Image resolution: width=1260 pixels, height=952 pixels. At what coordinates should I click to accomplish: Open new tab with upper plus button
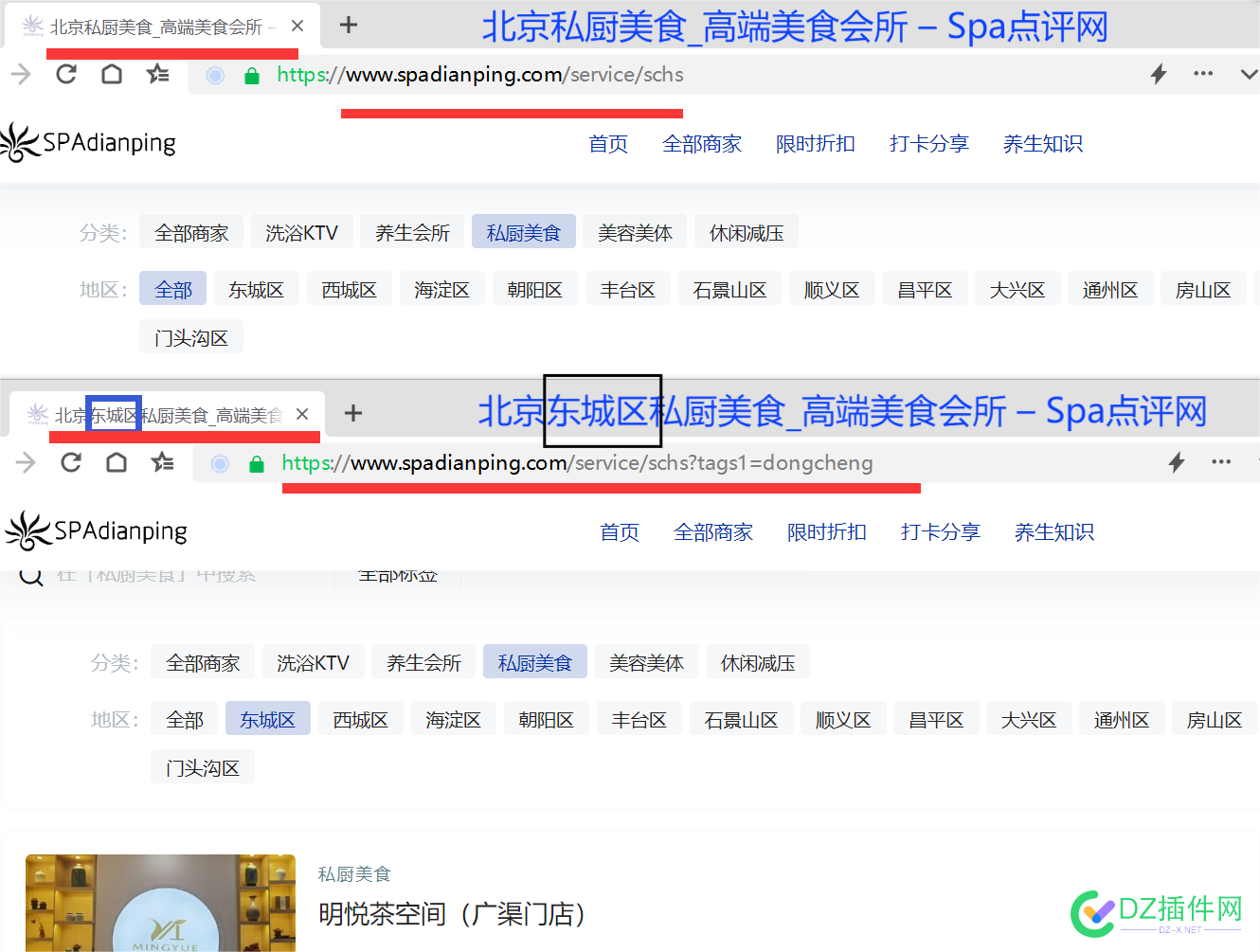349,25
